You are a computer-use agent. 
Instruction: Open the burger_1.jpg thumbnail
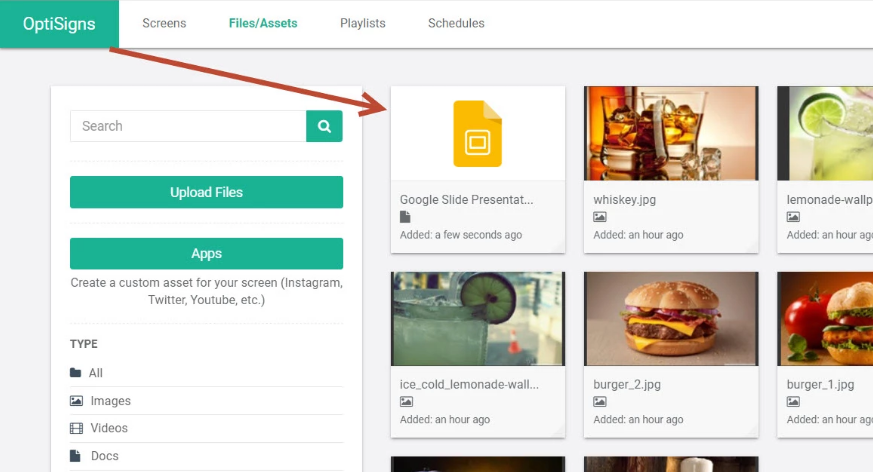pyautogui.click(x=825, y=319)
